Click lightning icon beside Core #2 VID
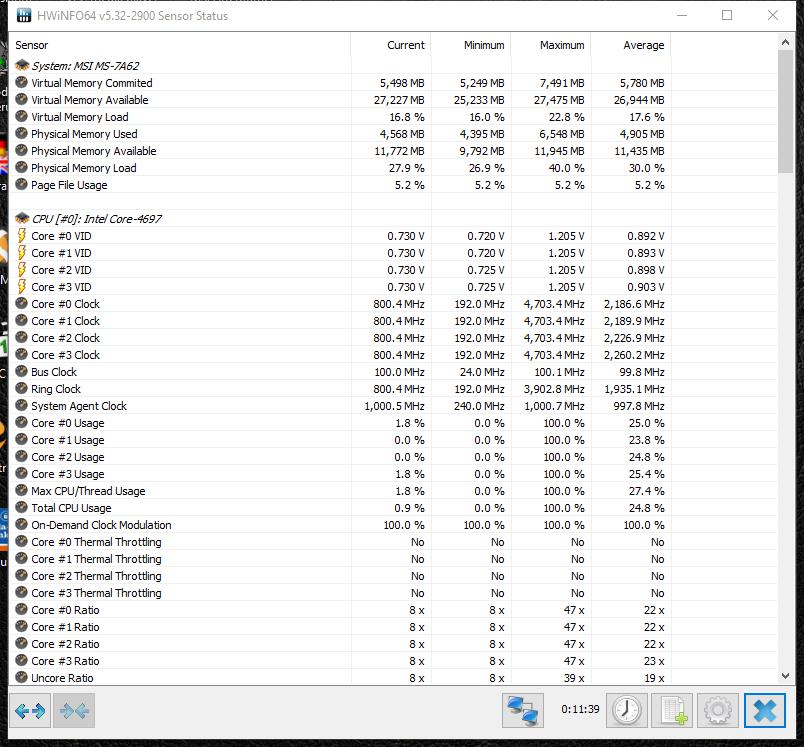The width and height of the screenshot is (804, 747). 22,270
